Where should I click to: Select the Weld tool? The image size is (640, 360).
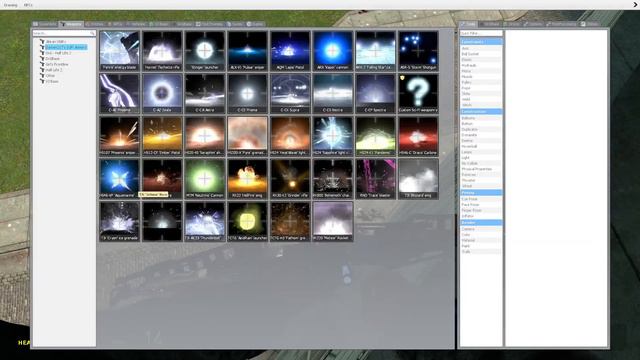(481, 99)
